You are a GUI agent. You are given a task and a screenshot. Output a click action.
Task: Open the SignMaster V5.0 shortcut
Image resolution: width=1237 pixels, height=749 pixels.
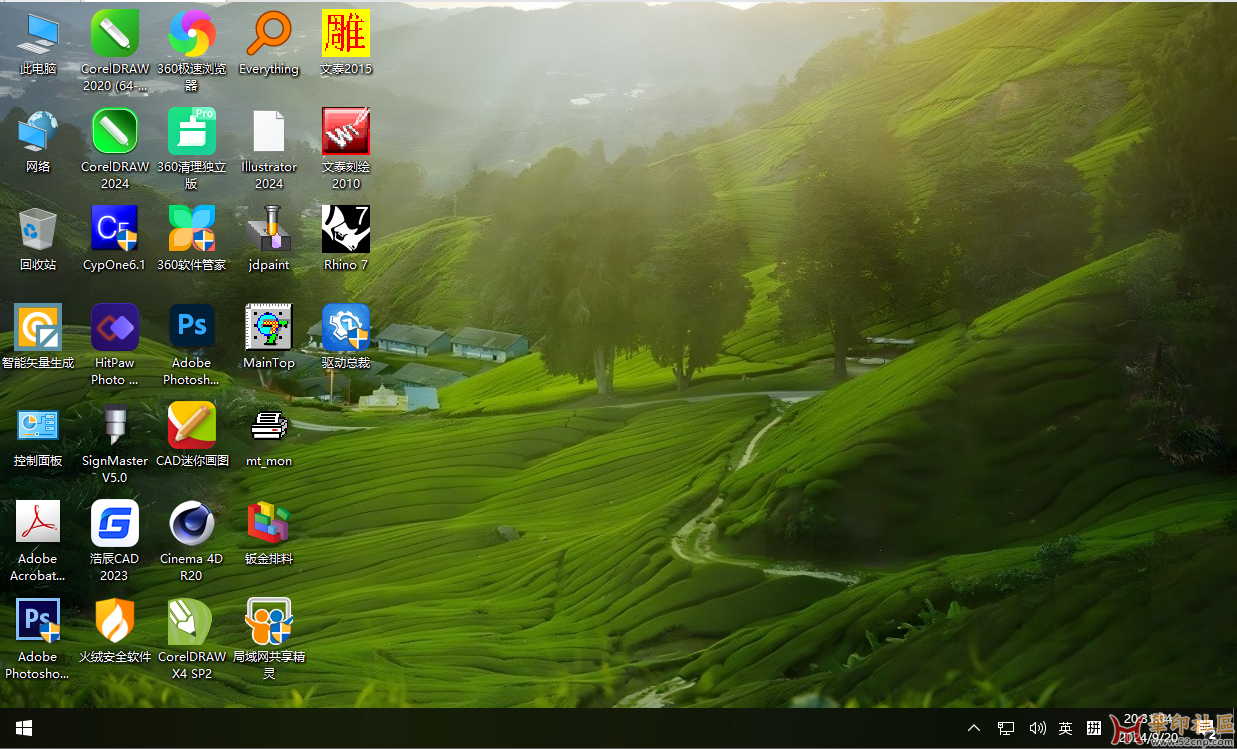coord(114,425)
